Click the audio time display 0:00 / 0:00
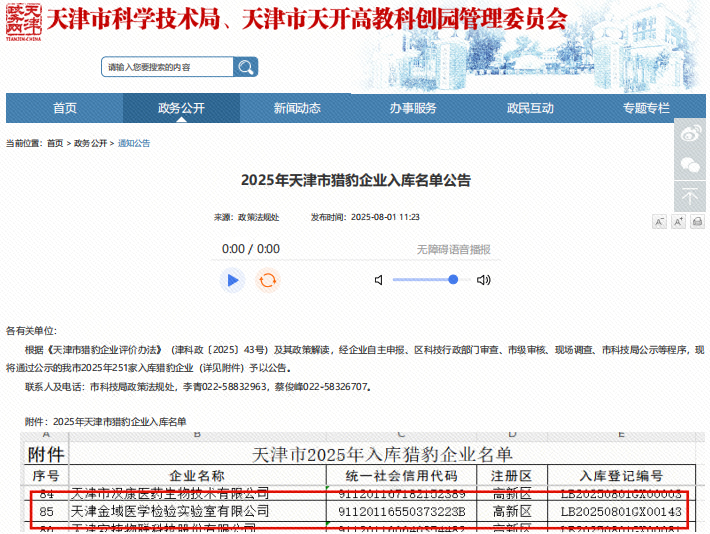The image size is (710, 534). (x=251, y=249)
